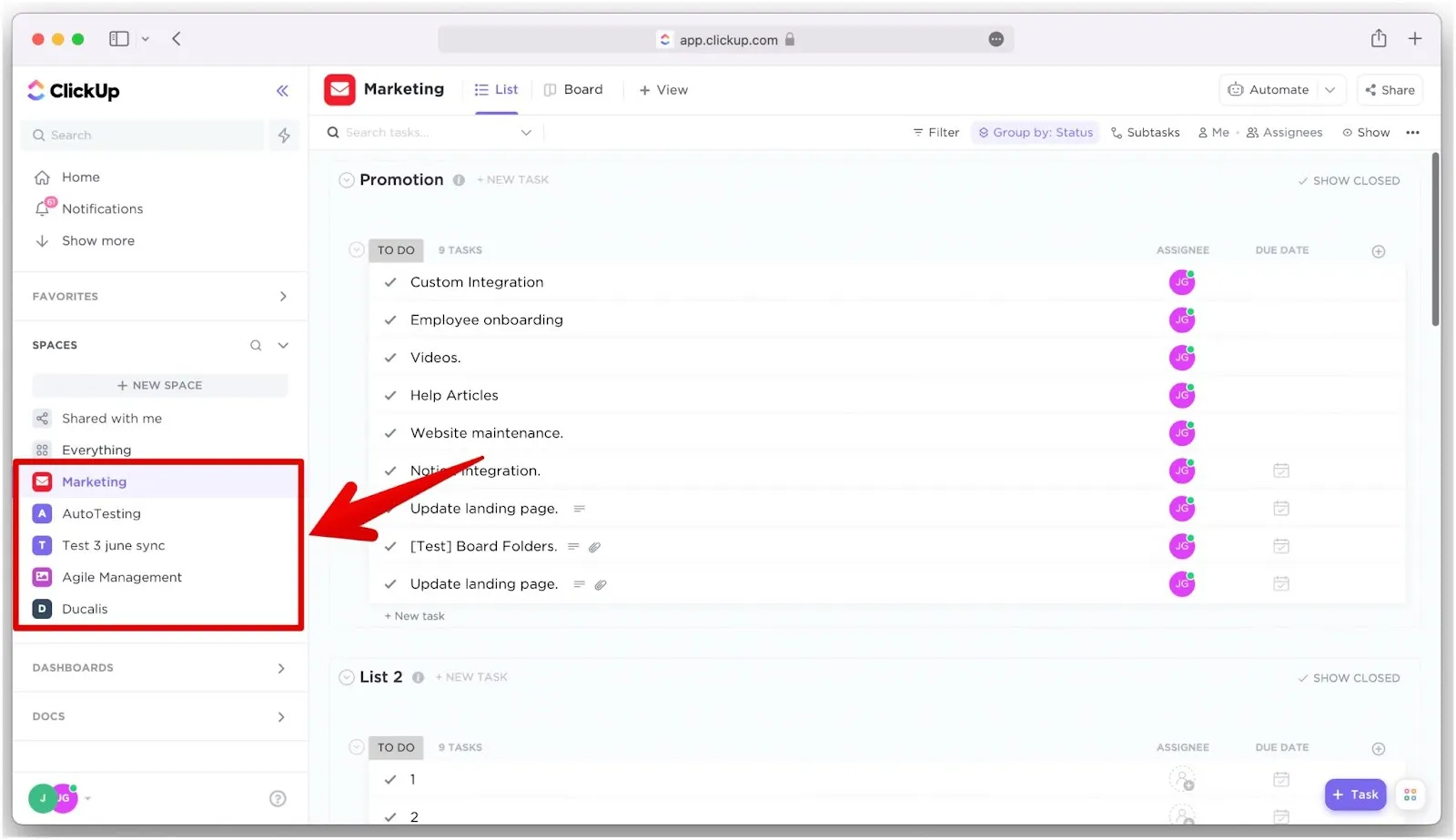
Task: Click the Search tasks input field
Action: point(428,133)
